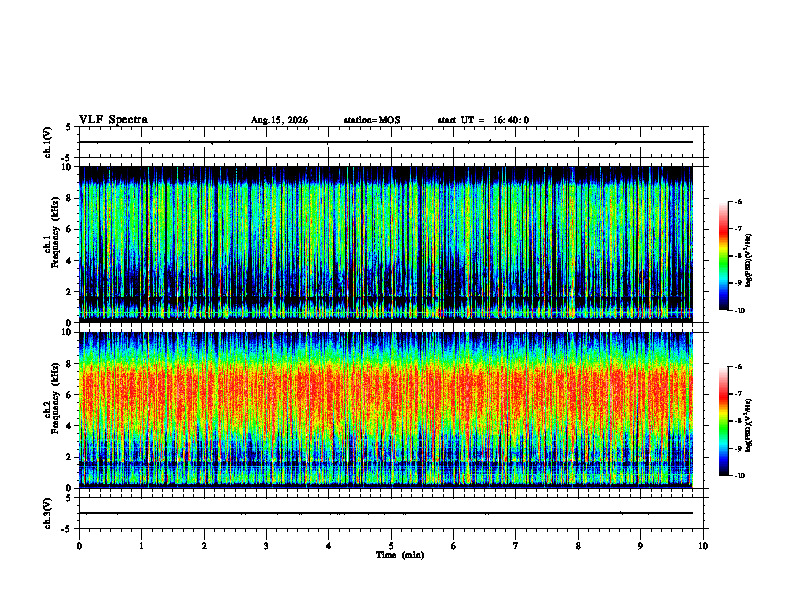Click the "-9" tick on lower color bar
Image resolution: width=792 pixels, height=612 pixels.
[738, 448]
